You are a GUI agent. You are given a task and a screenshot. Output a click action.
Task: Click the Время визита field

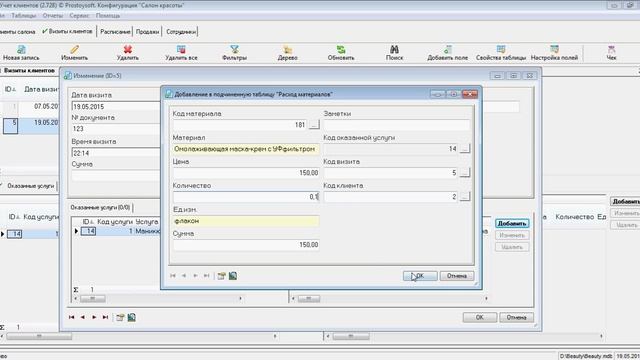coord(116,153)
